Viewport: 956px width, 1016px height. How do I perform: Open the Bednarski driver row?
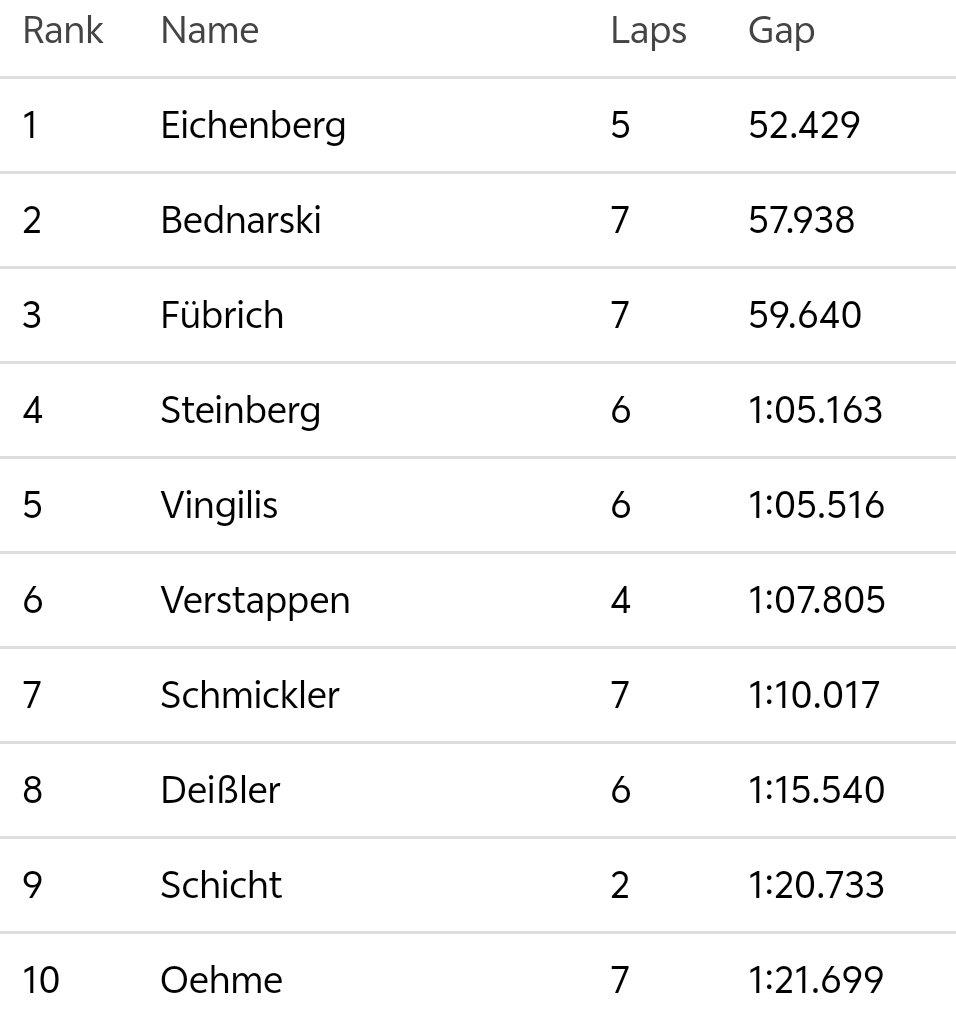478,220
